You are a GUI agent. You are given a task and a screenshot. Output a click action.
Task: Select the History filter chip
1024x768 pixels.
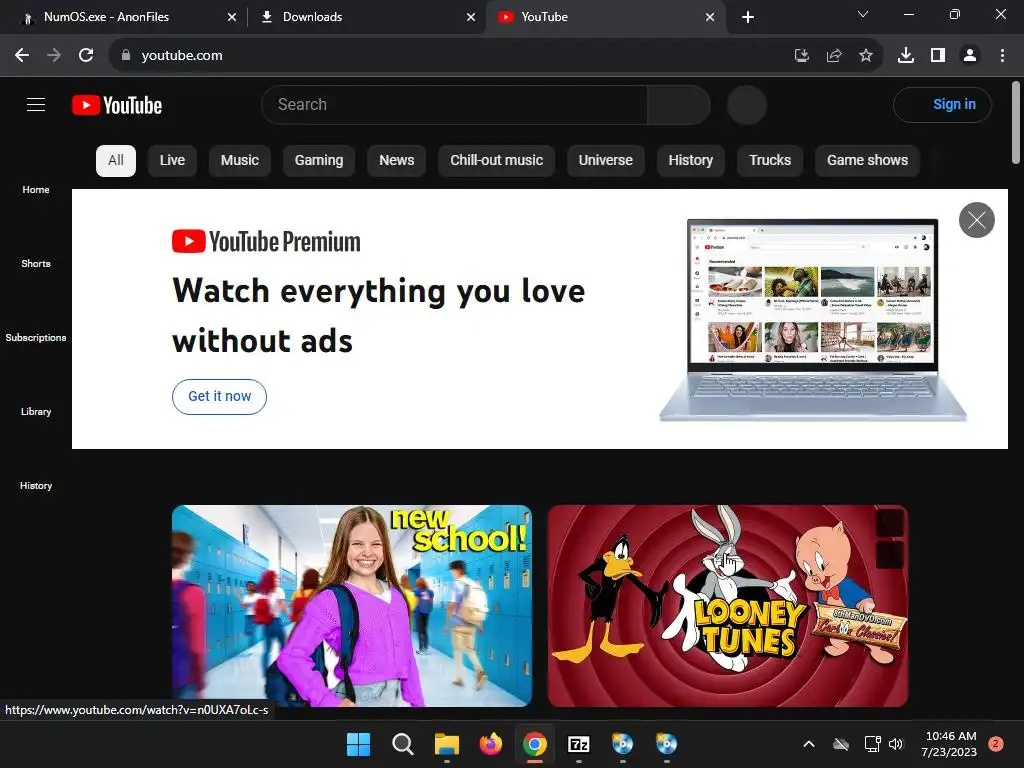click(690, 161)
